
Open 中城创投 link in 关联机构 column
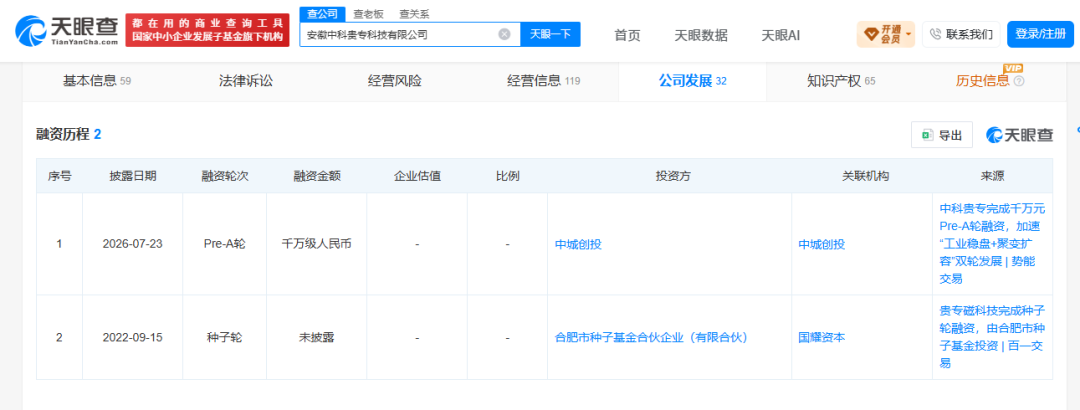[821, 244]
